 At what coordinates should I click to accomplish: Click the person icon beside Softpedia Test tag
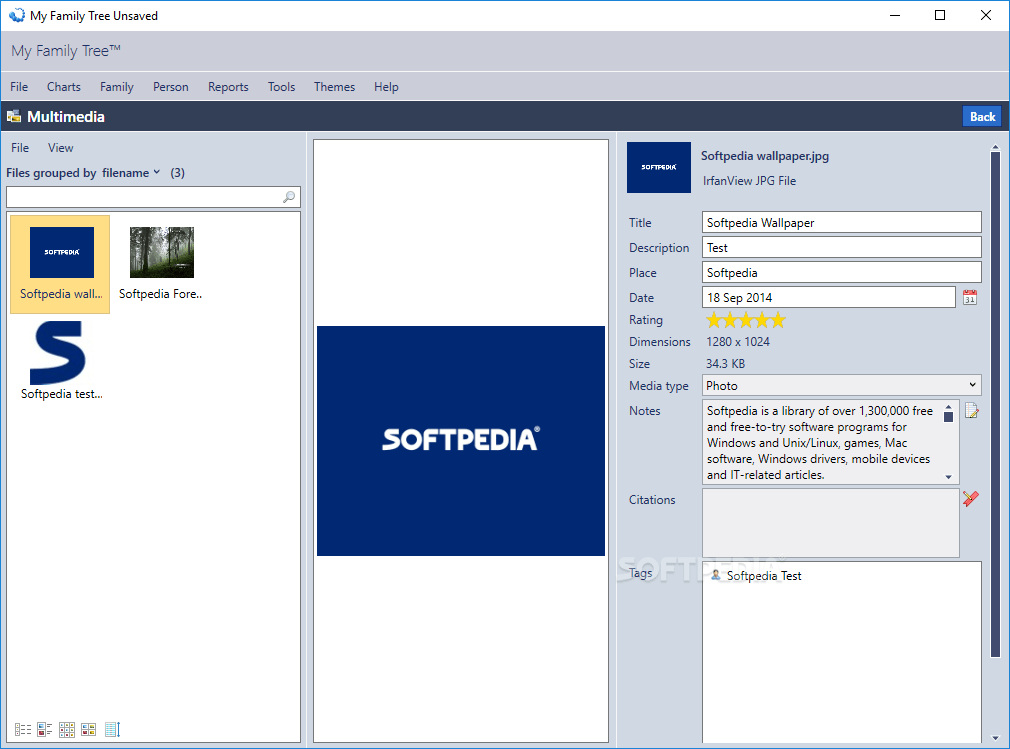pos(716,575)
